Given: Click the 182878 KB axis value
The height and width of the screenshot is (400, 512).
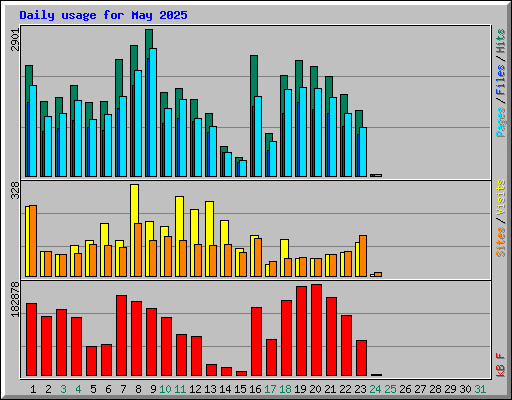Looking at the screenshot, I should click(15, 300).
